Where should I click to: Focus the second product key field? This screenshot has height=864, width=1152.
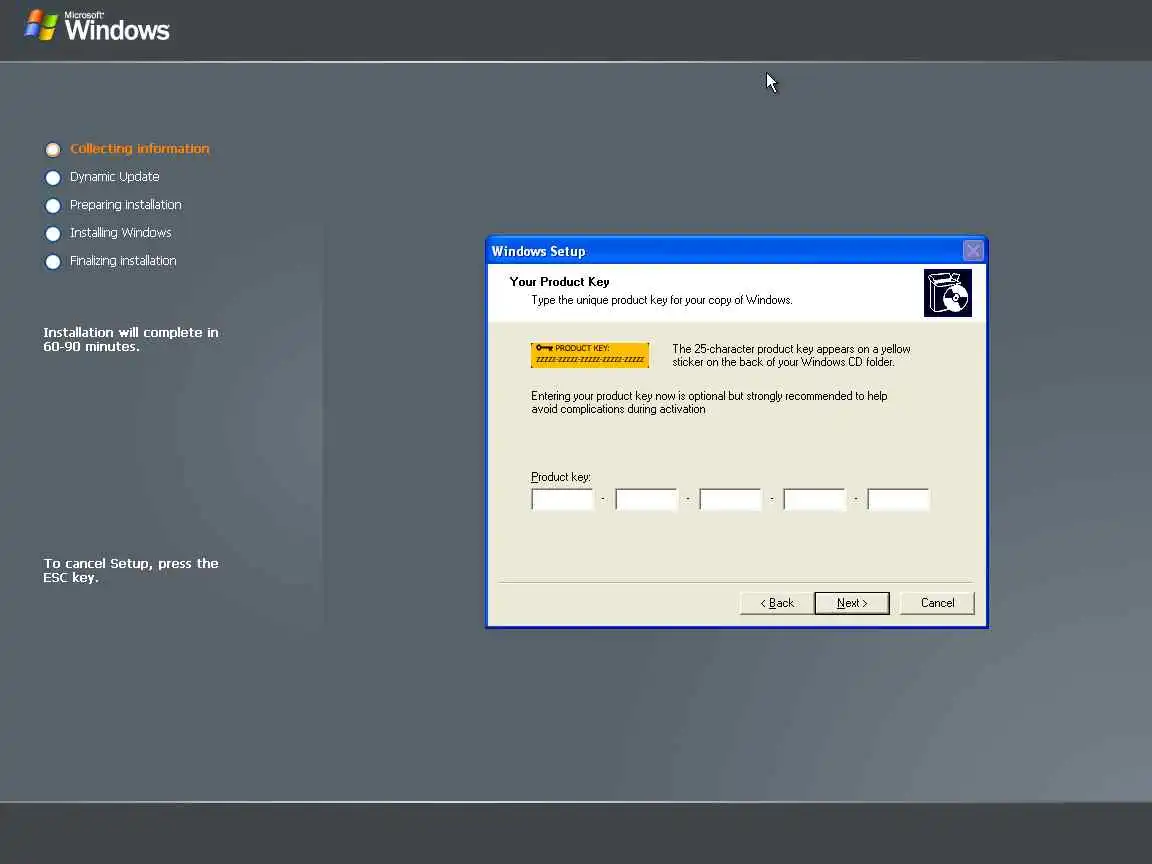coord(646,499)
